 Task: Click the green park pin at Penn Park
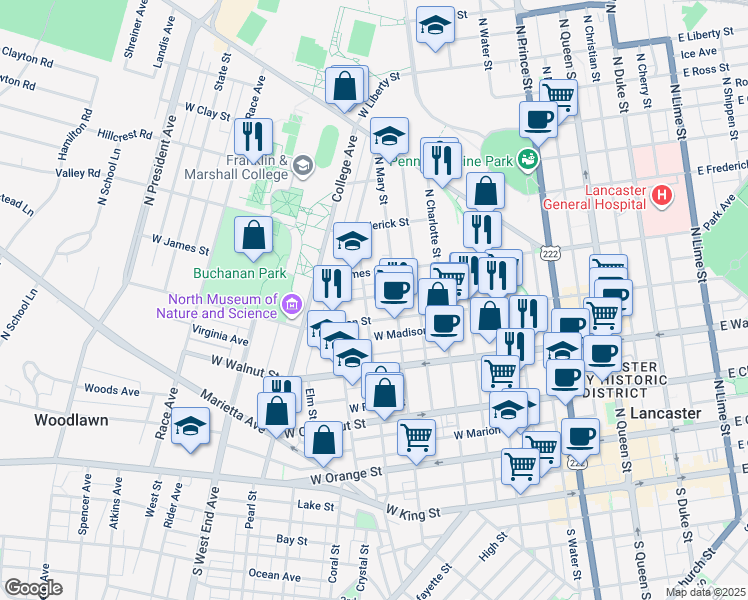tap(529, 159)
